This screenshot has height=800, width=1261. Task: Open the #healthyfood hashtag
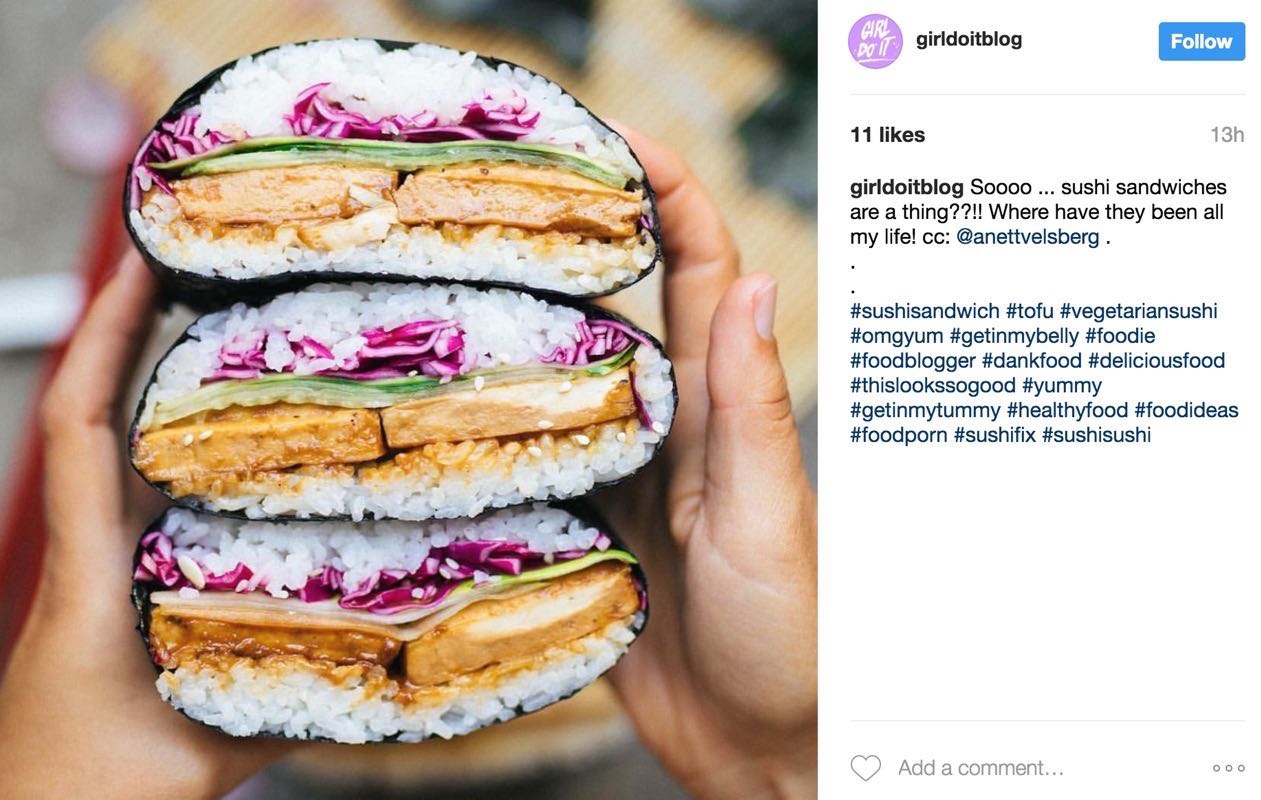click(1067, 410)
